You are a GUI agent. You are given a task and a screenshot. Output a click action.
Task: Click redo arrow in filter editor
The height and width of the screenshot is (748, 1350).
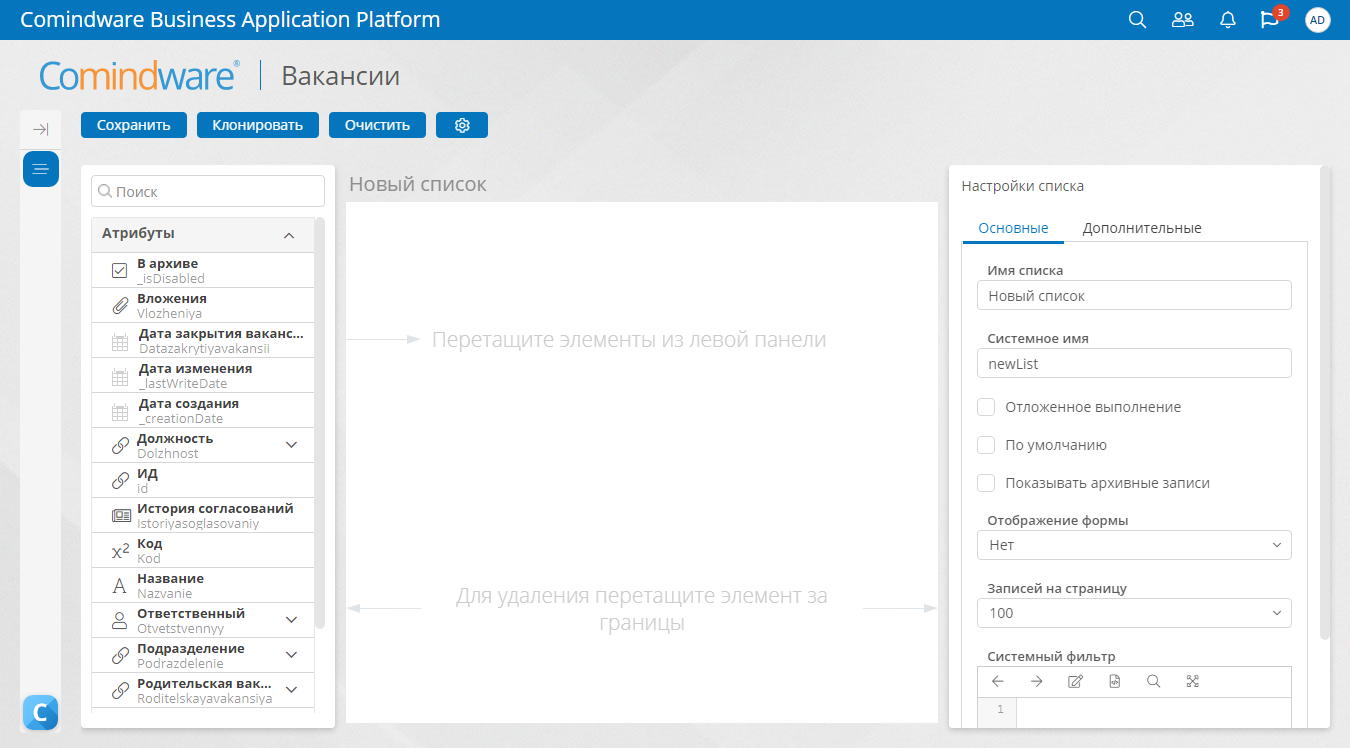1036,681
